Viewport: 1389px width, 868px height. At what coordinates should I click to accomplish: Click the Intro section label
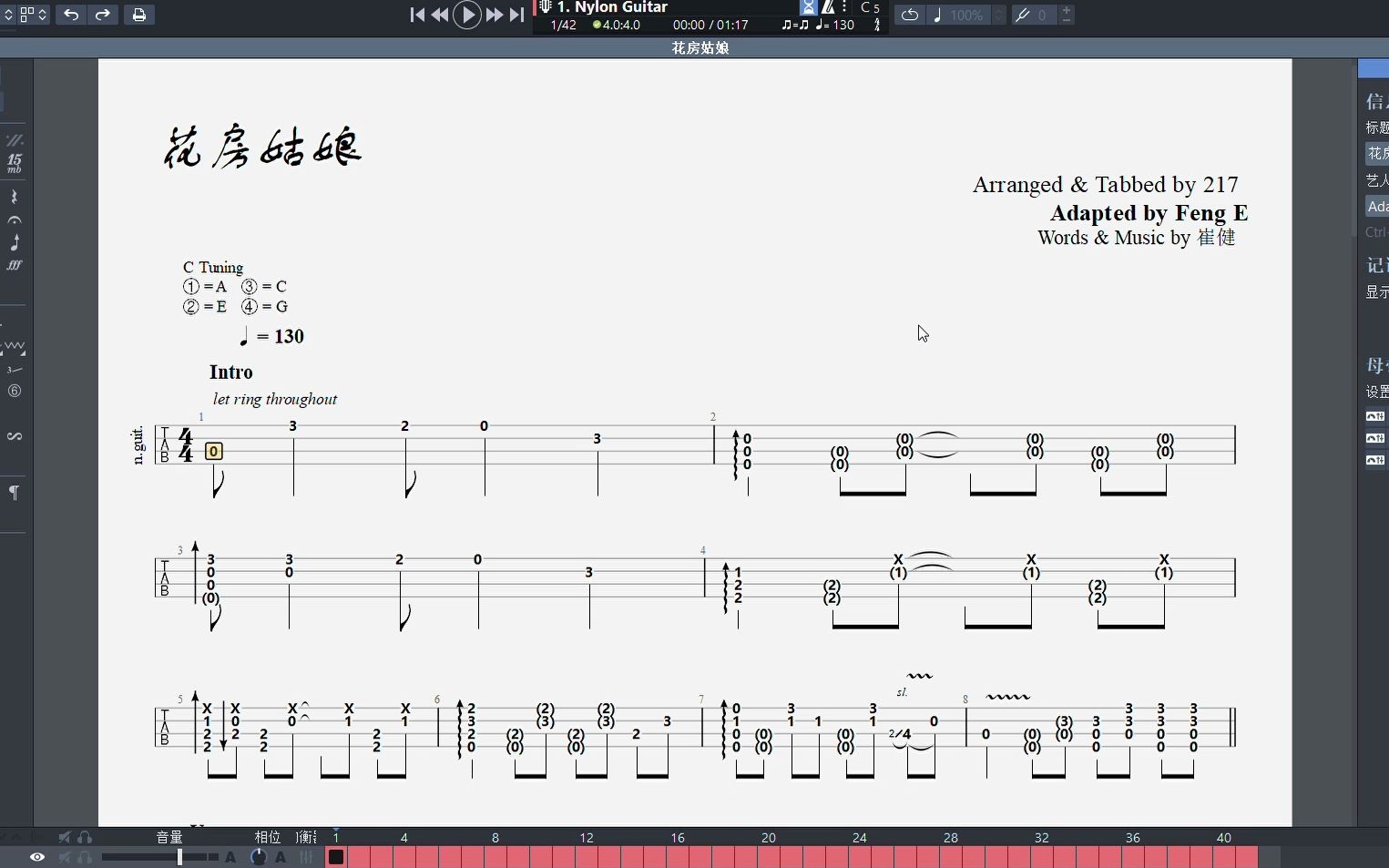pyautogui.click(x=231, y=372)
